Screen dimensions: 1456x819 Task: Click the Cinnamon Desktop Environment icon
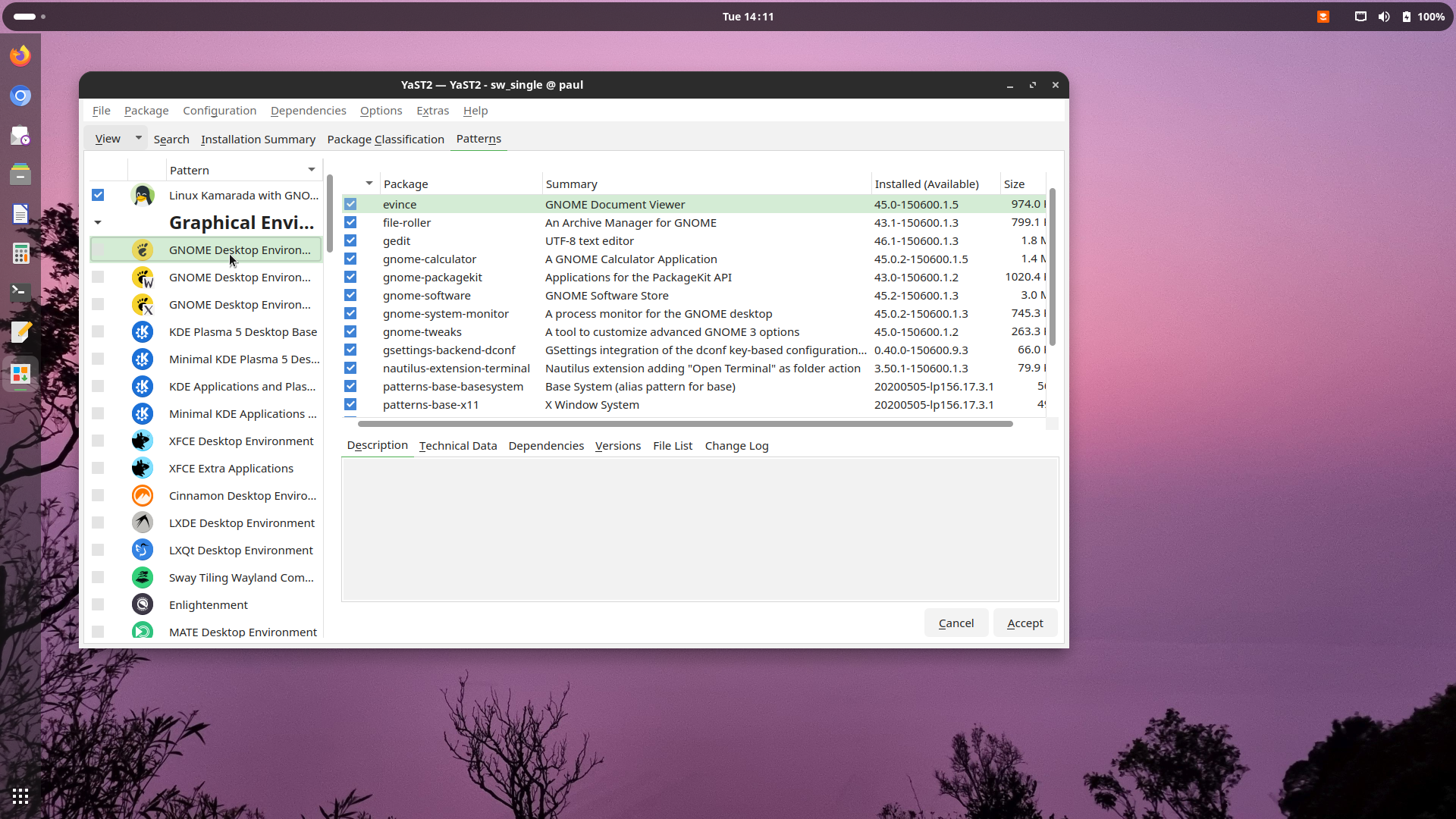tap(143, 495)
